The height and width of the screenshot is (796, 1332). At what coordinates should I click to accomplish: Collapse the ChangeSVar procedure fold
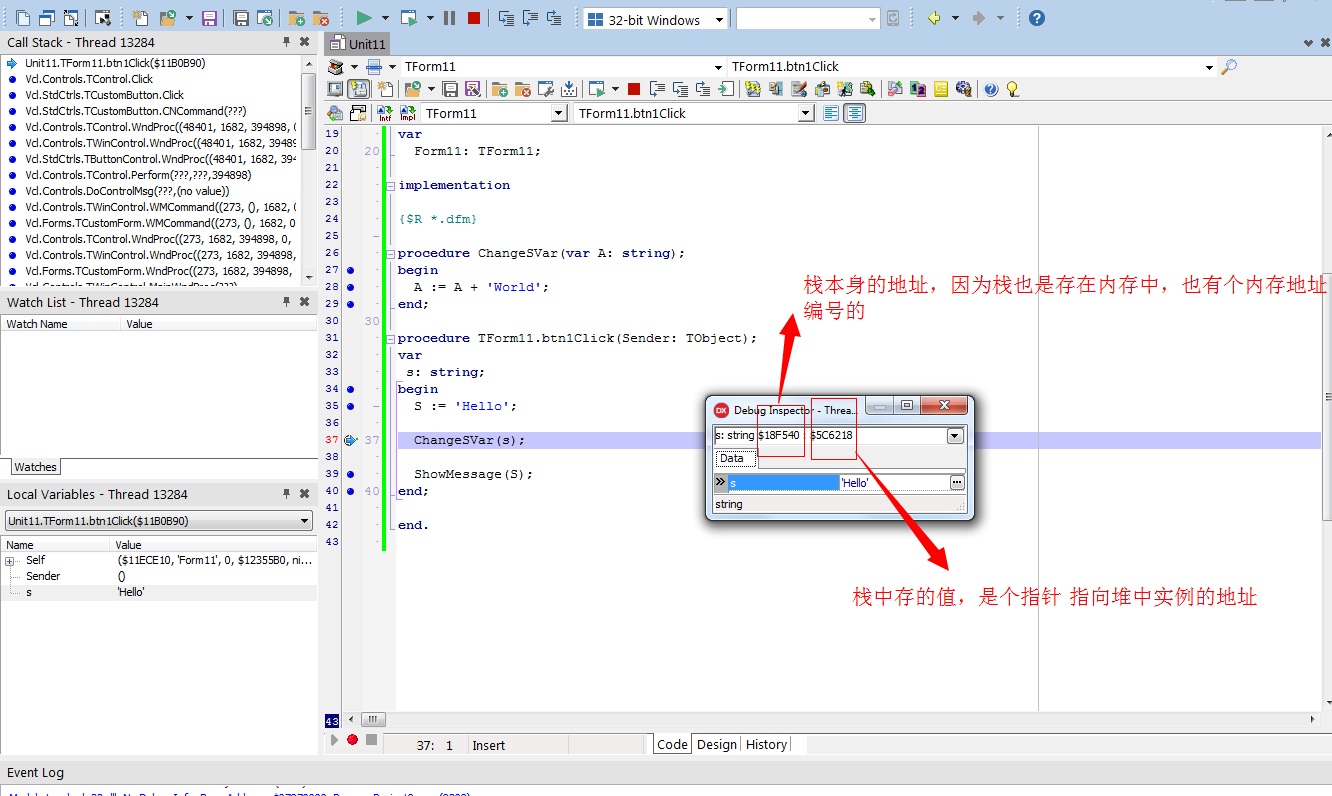click(390, 254)
